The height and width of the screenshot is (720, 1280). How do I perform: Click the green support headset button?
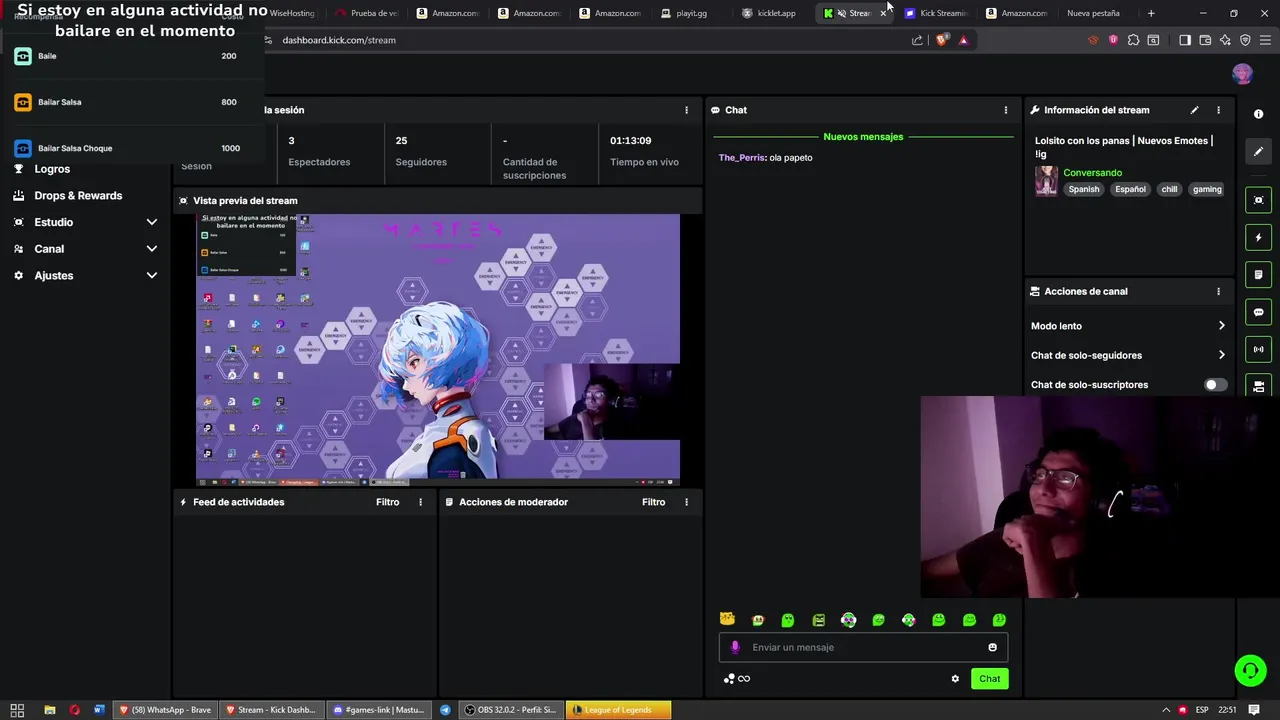pos(1250,670)
